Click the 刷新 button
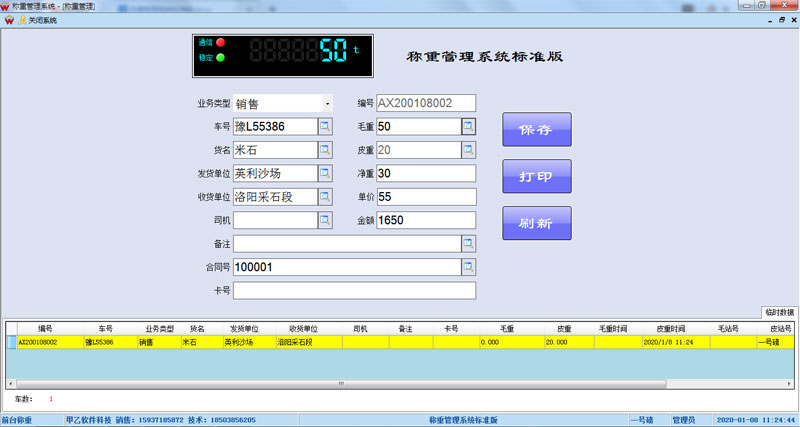This screenshot has width=800, height=427. (x=536, y=224)
